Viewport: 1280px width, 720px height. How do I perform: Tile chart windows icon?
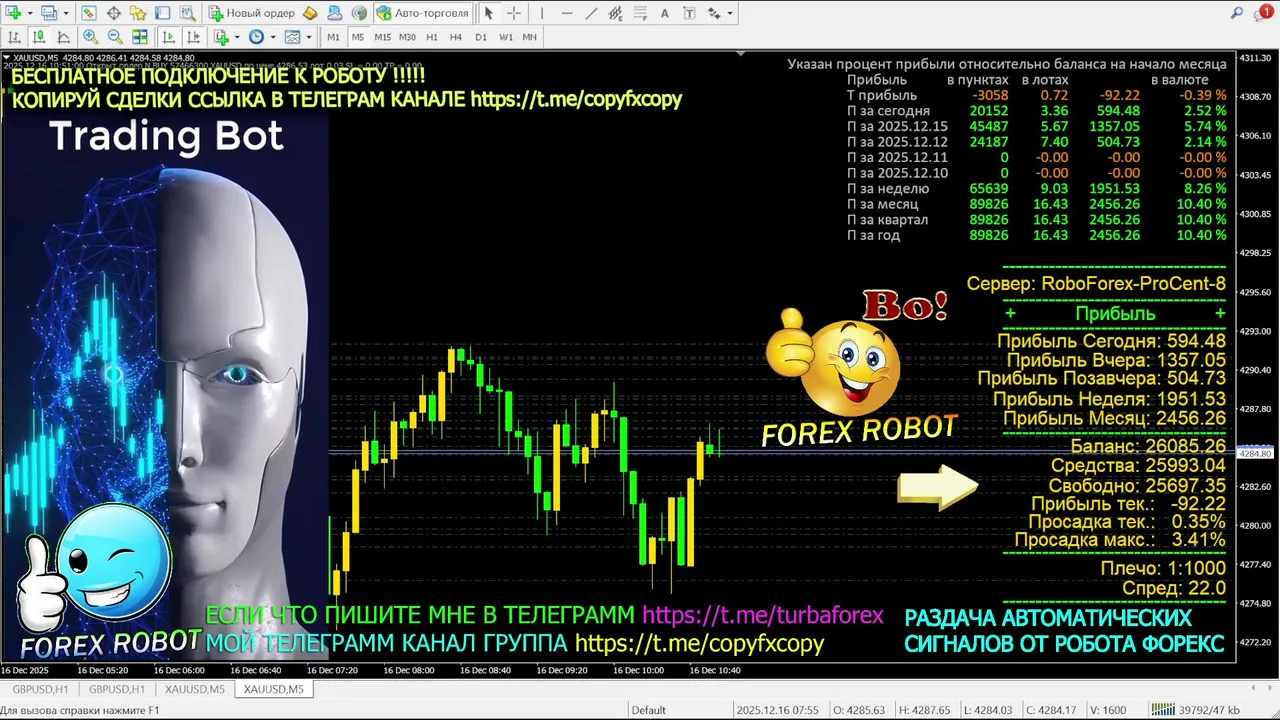click(140, 37)
